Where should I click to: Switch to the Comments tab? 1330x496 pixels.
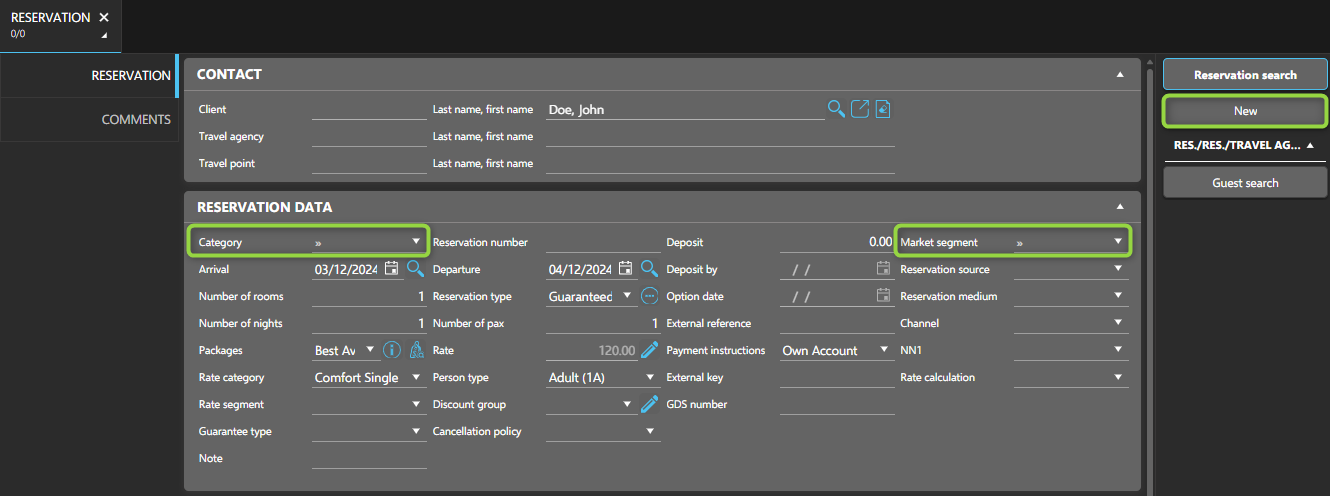[x=136, y=119]
